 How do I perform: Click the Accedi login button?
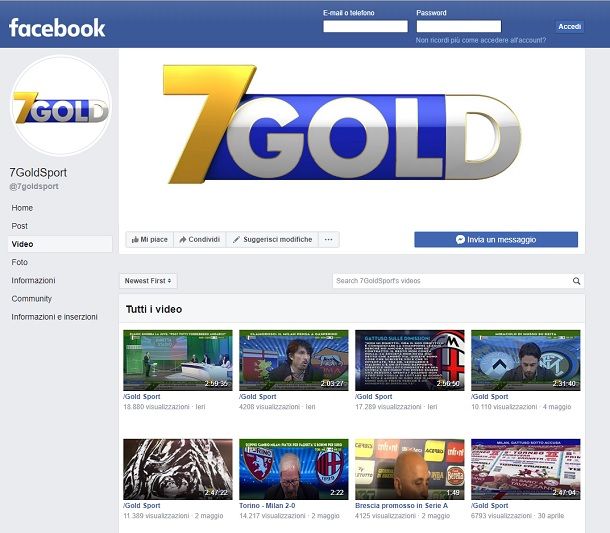point(570,26)
